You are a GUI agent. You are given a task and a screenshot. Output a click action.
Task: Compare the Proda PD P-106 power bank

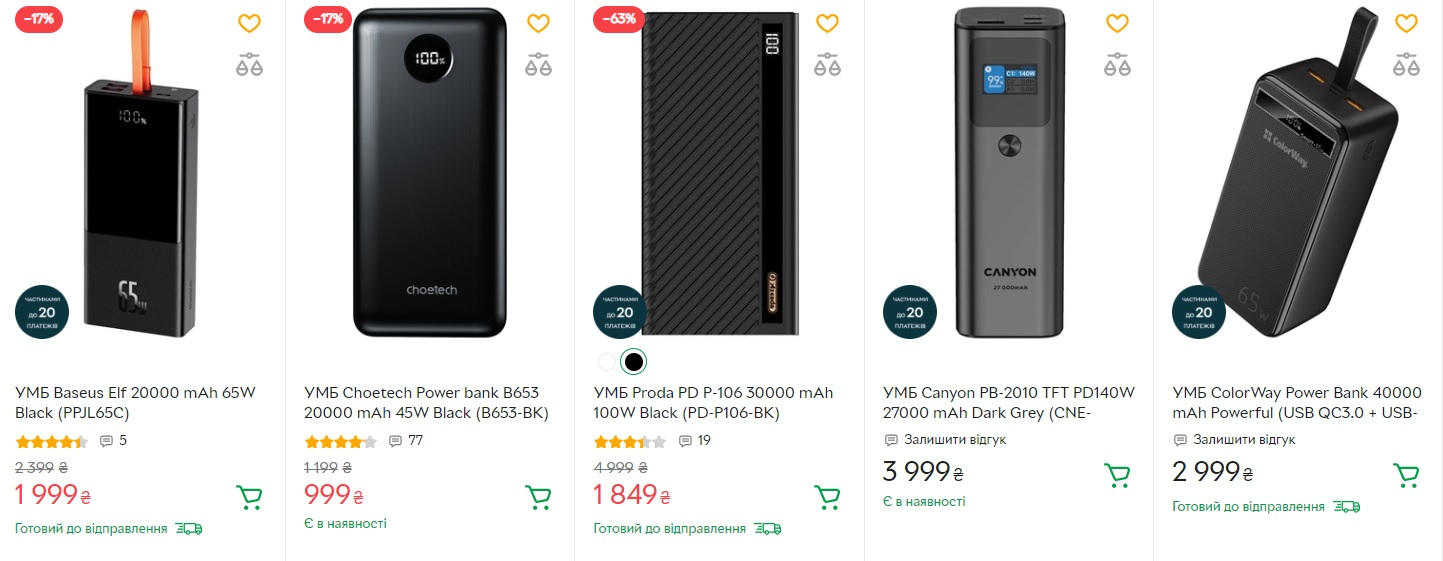point(827,65)
